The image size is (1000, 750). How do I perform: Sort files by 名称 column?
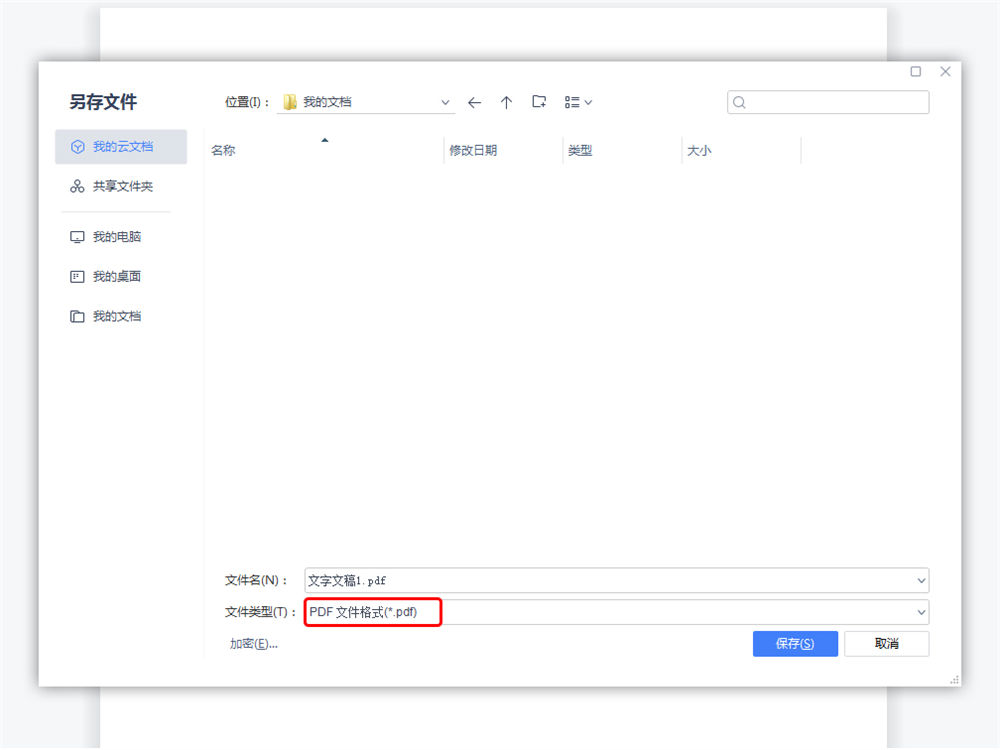223,150
